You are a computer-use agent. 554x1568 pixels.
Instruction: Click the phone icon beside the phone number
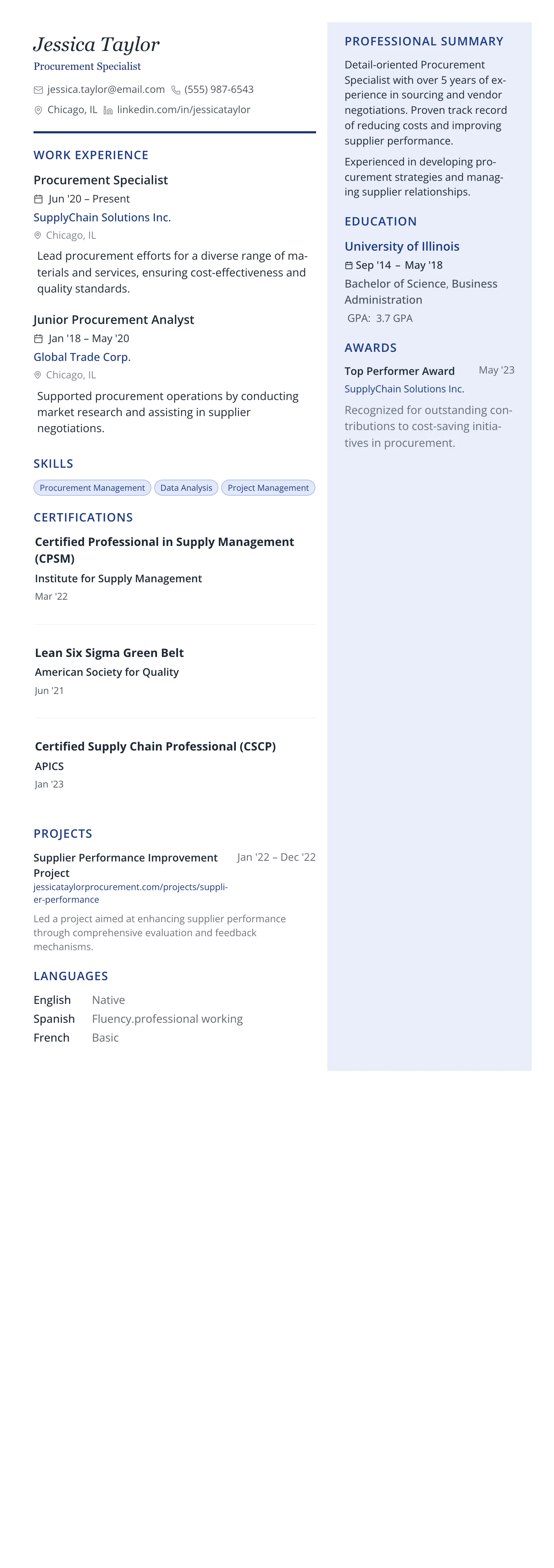click(176, 90)
